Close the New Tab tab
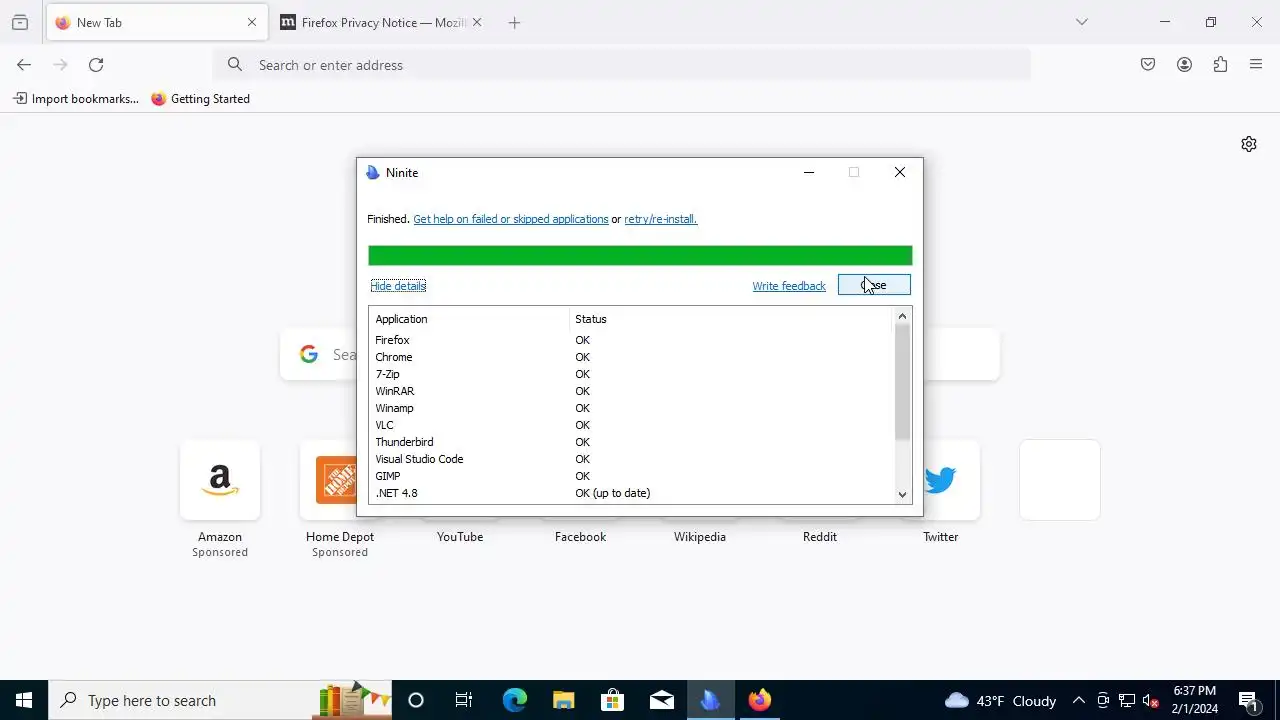This screenshot has width=1280, height=720. click(x=251, y=22)
